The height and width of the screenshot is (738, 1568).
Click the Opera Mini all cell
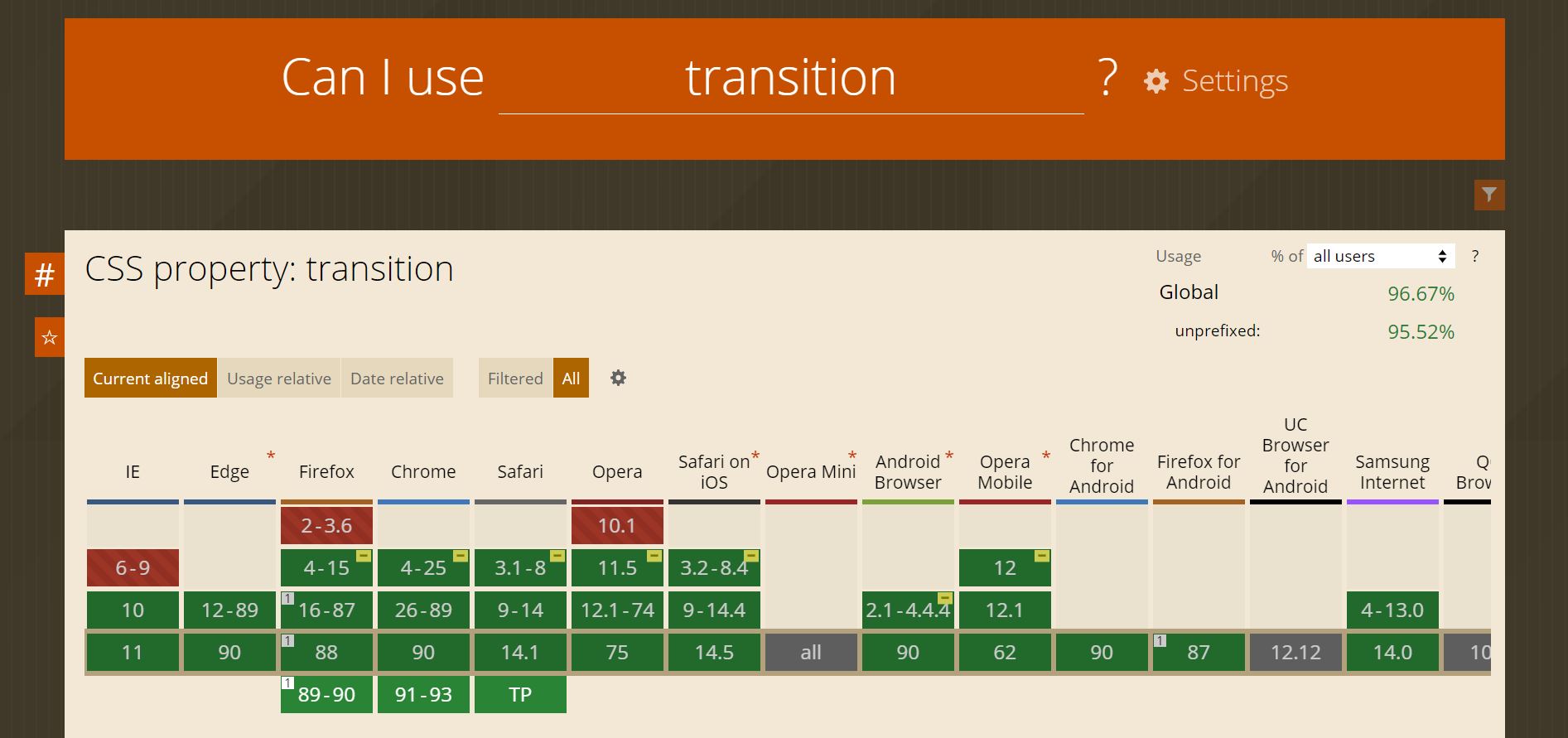pyautogui.click(x=811, y=652)
